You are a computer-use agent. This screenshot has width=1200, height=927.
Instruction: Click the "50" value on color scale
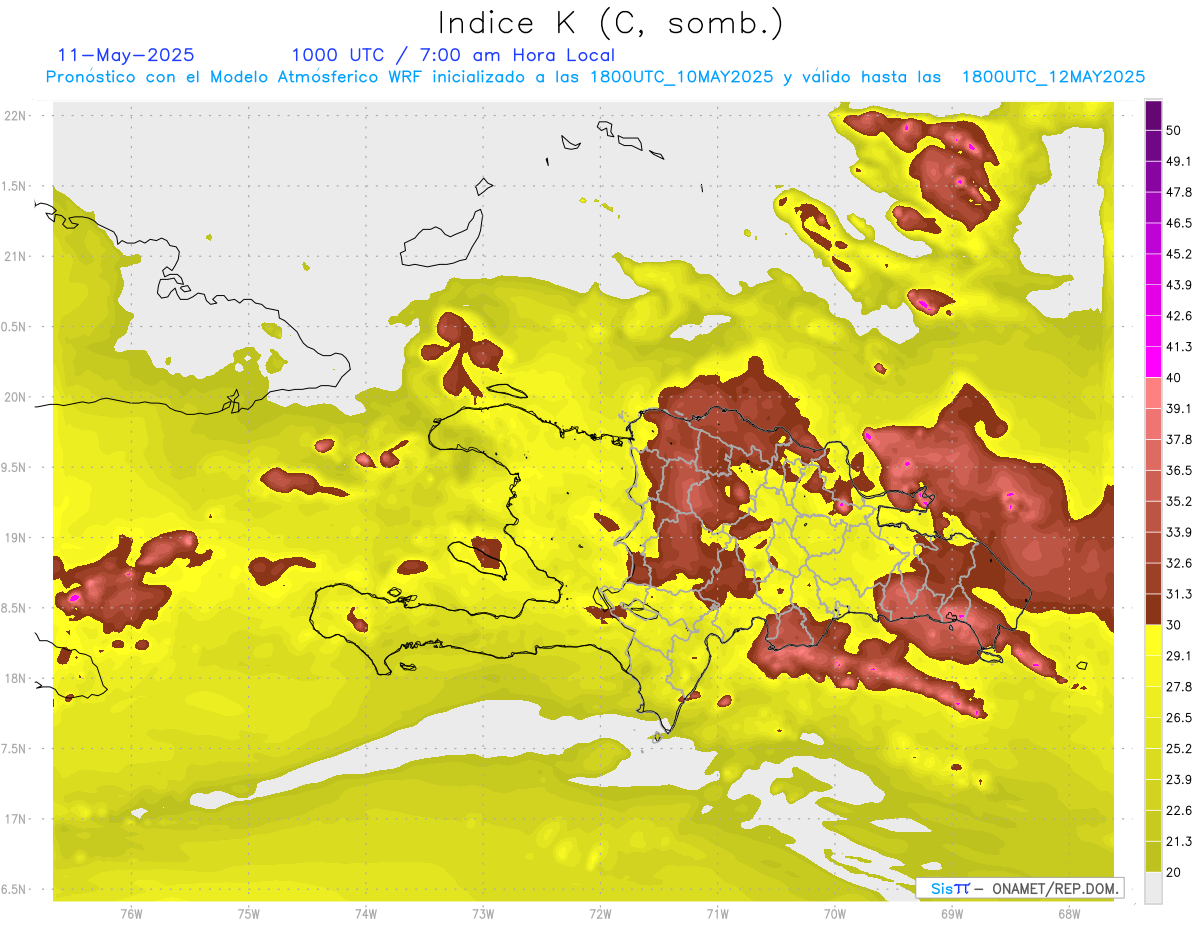pos(1174,130)
